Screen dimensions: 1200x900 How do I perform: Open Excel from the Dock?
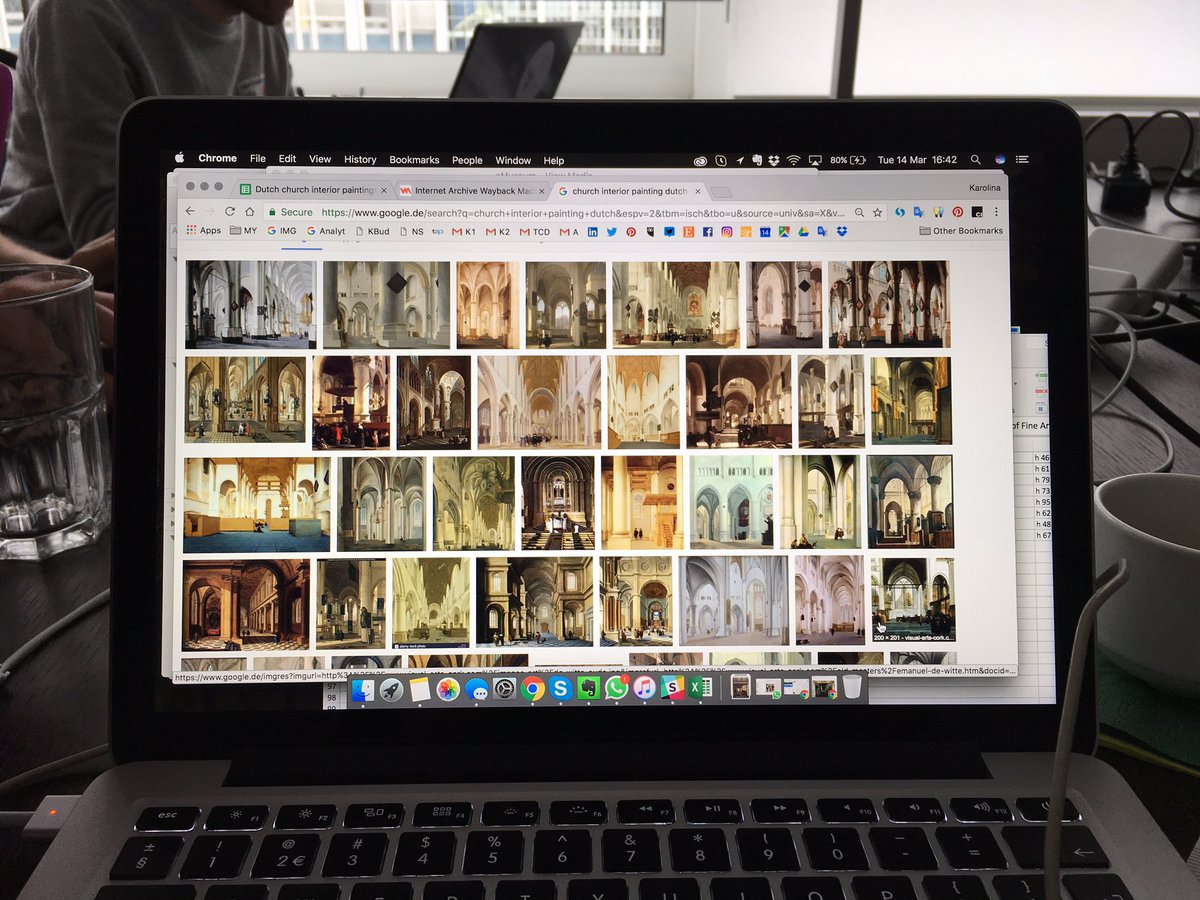point(700,689)
